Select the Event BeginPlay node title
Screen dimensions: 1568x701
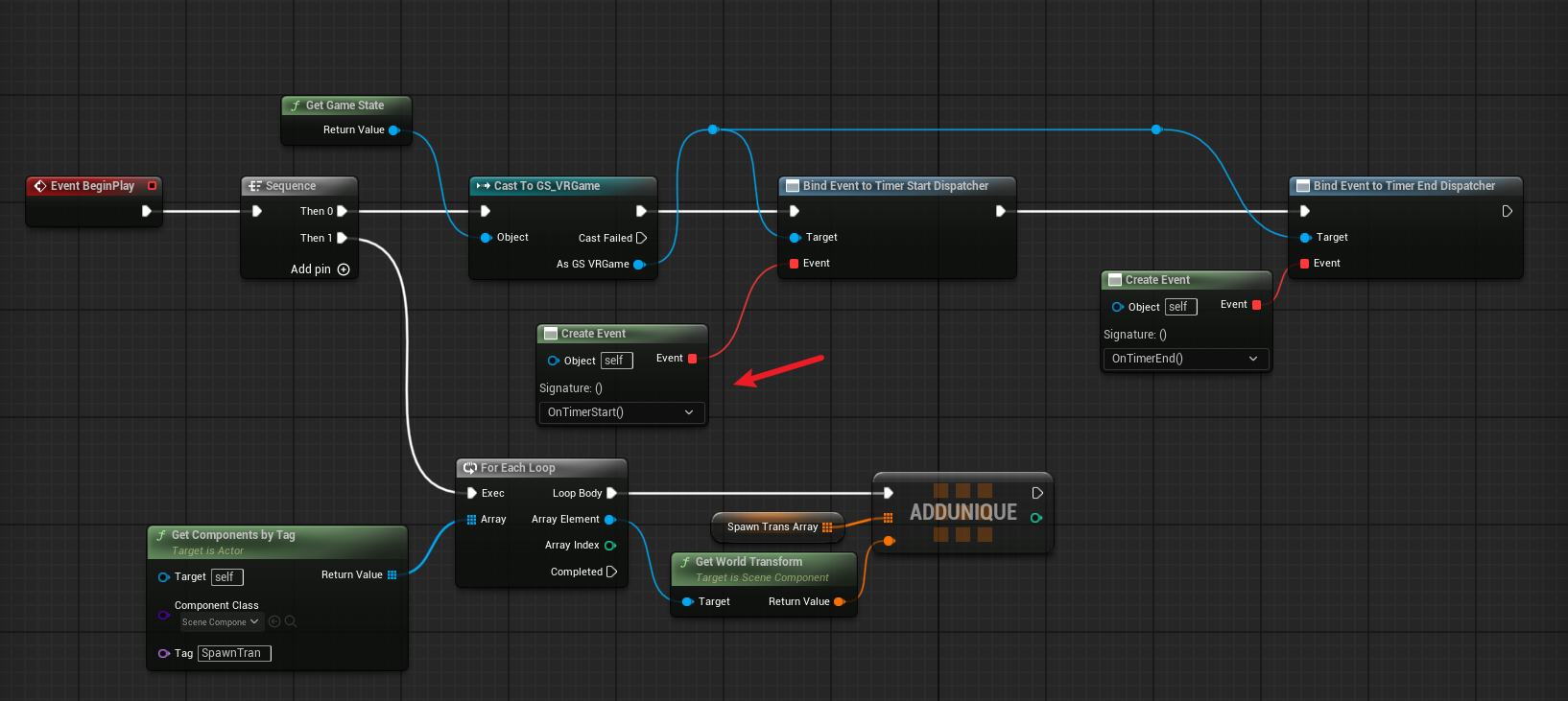(x=92, y=186)
